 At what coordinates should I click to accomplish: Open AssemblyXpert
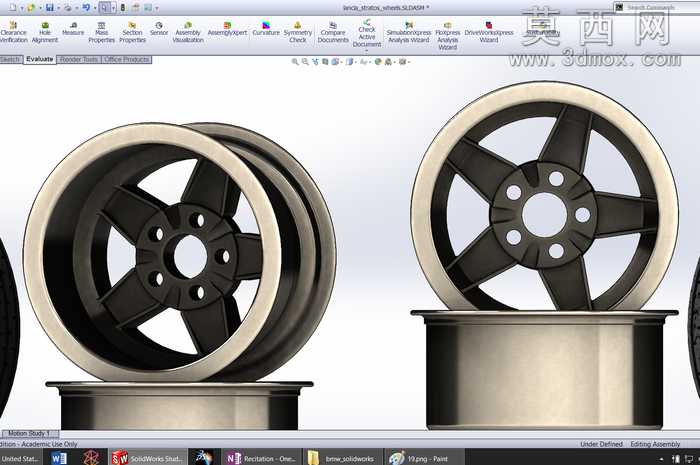tap(227, 29)
